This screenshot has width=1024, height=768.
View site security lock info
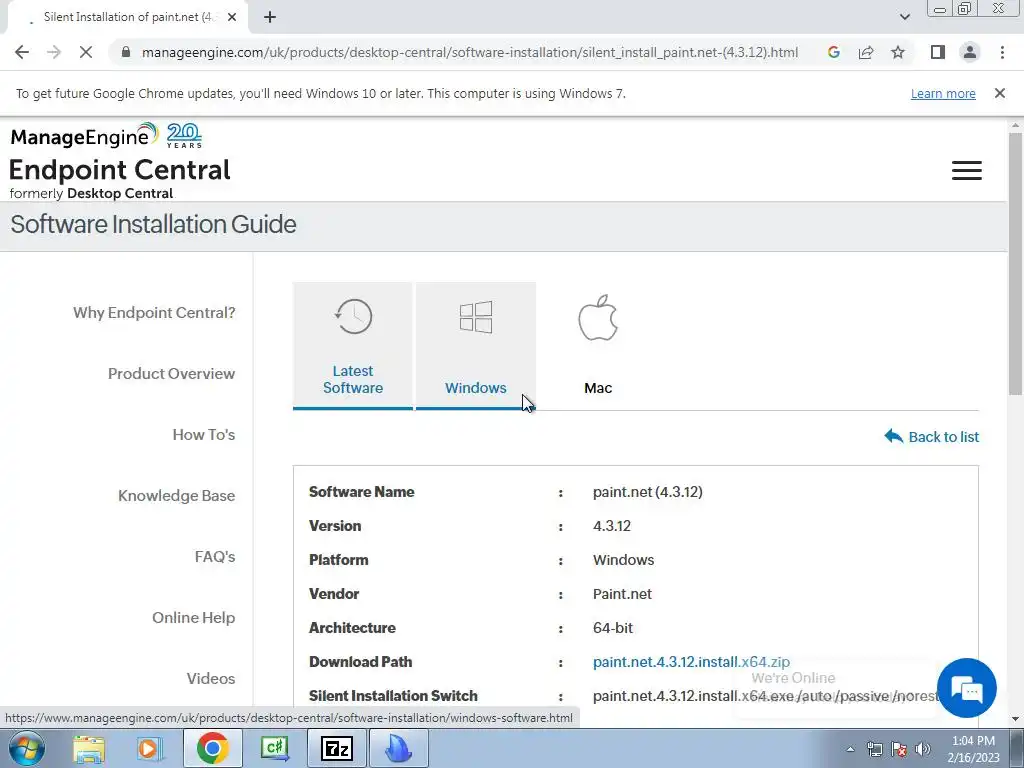pos(126,52)
